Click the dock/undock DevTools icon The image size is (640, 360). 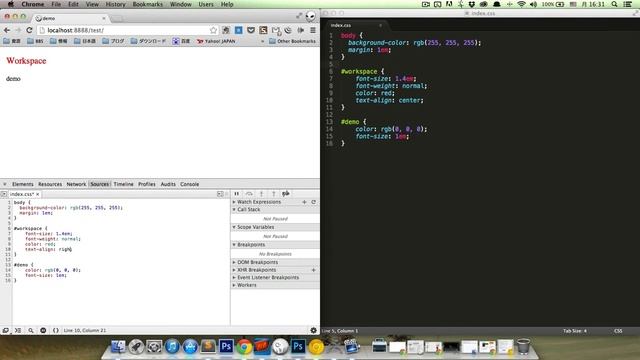(x=6, y=331)
